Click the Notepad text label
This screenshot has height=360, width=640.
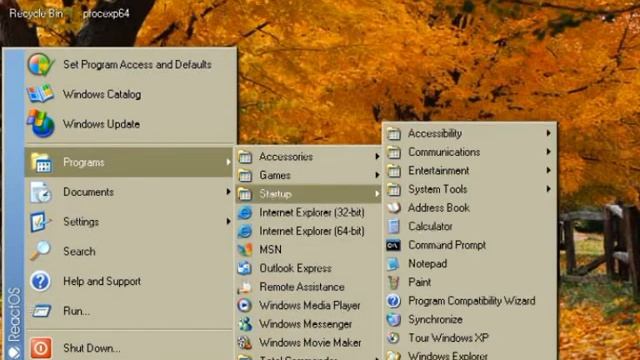427,264
